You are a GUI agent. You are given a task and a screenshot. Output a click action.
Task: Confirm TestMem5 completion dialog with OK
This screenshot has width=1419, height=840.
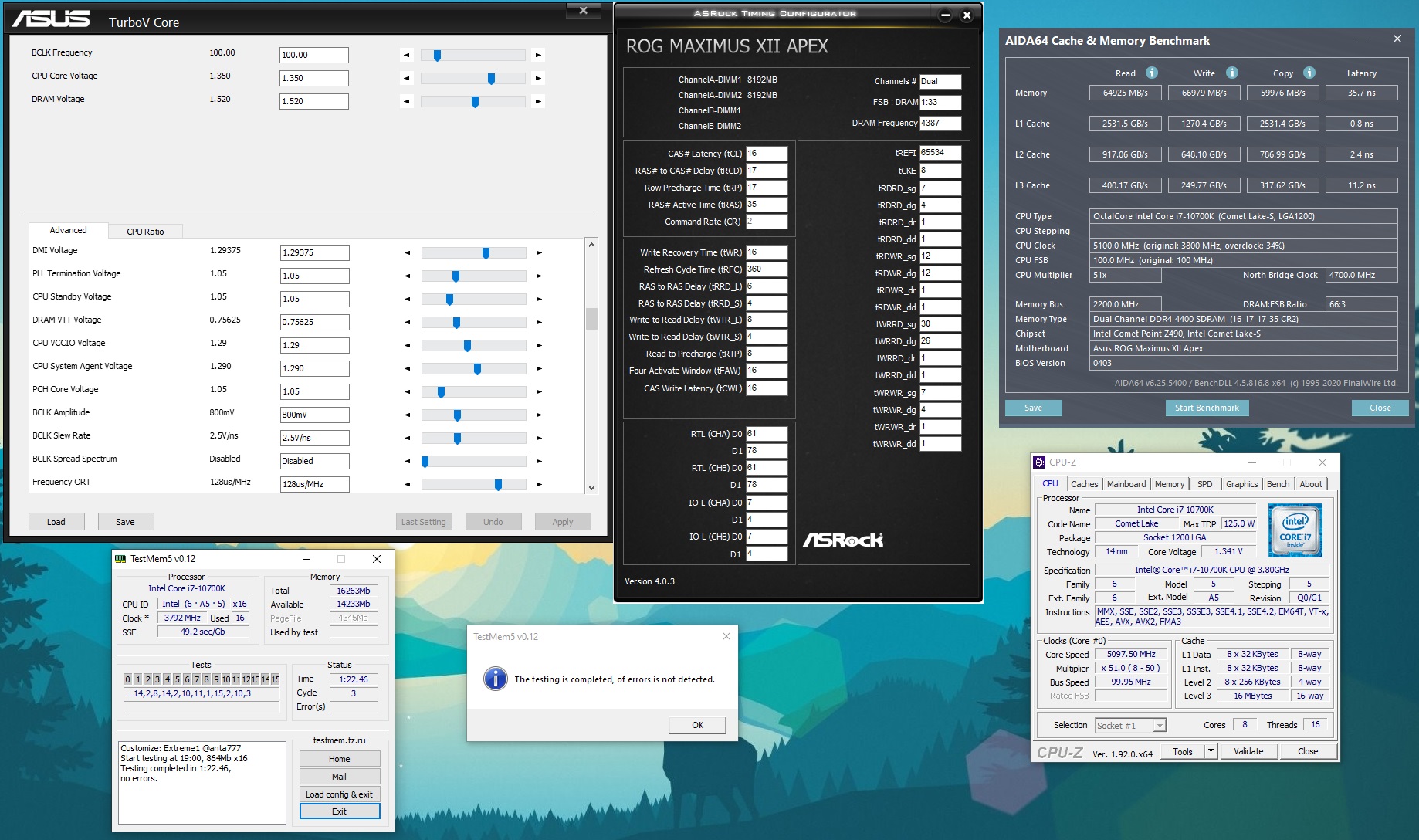(x=697, y=725)
